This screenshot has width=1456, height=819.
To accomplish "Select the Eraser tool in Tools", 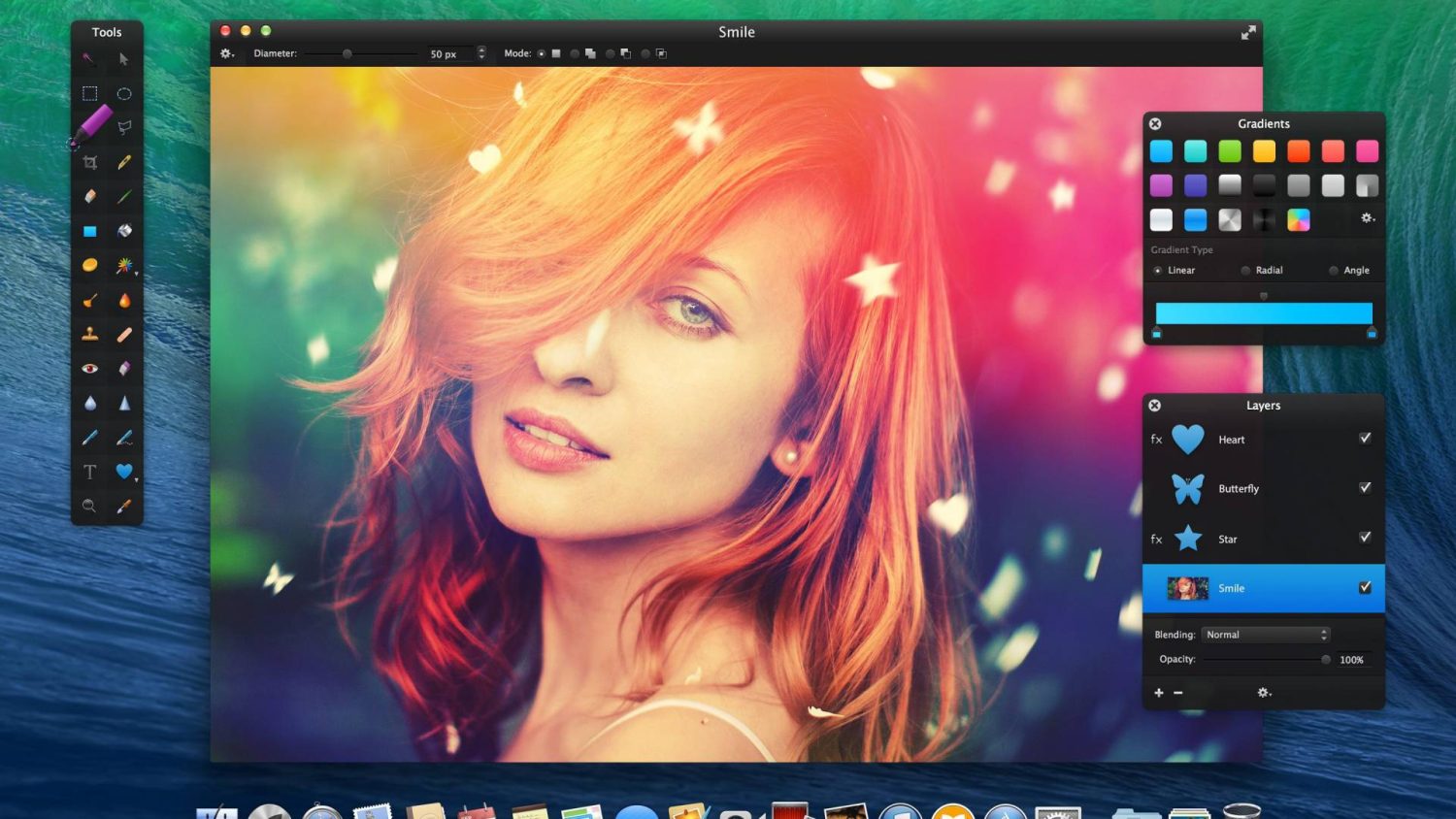I will [x=89, y=197].
